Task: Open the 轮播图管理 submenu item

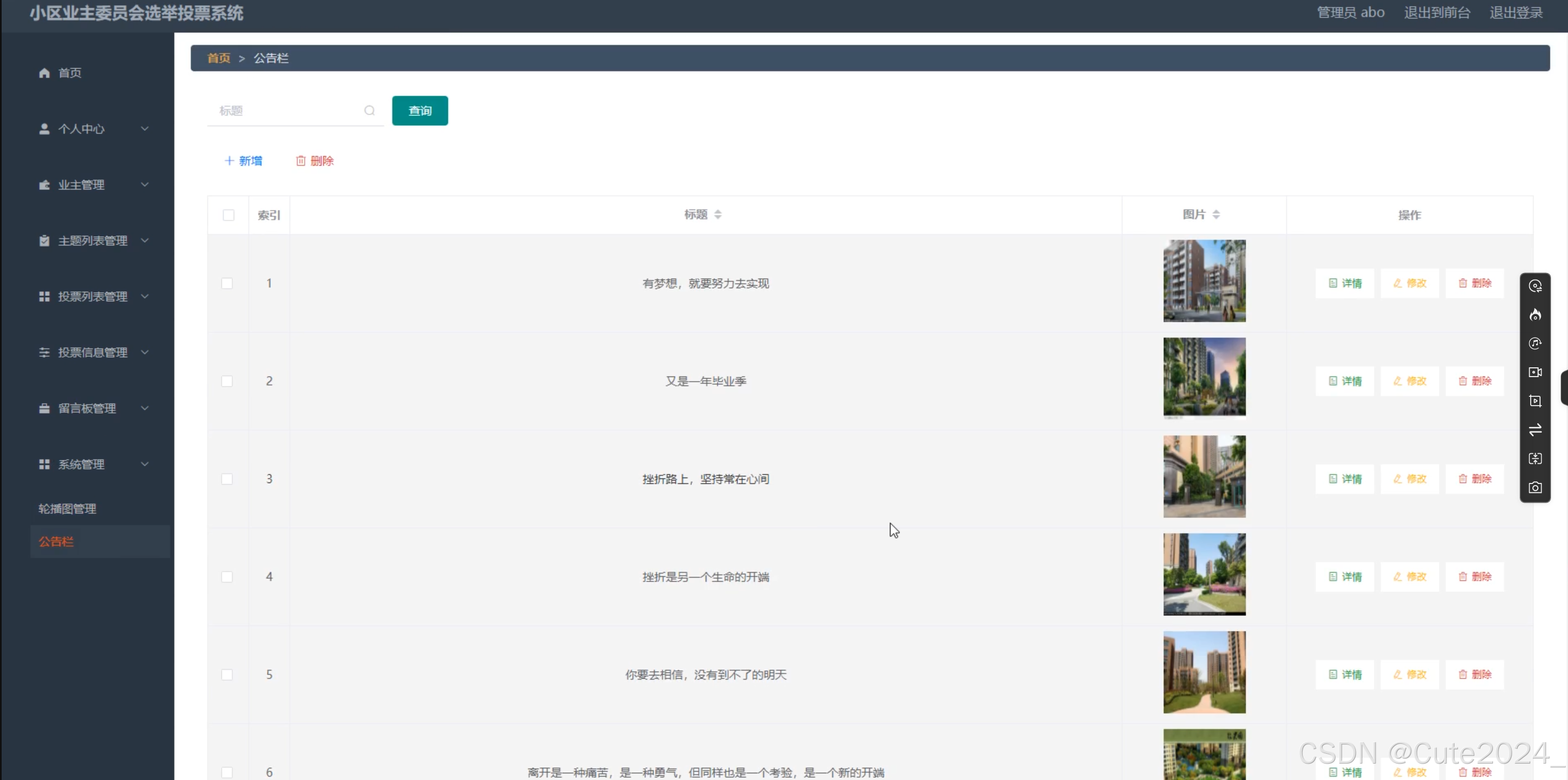Action: (67, 509)
